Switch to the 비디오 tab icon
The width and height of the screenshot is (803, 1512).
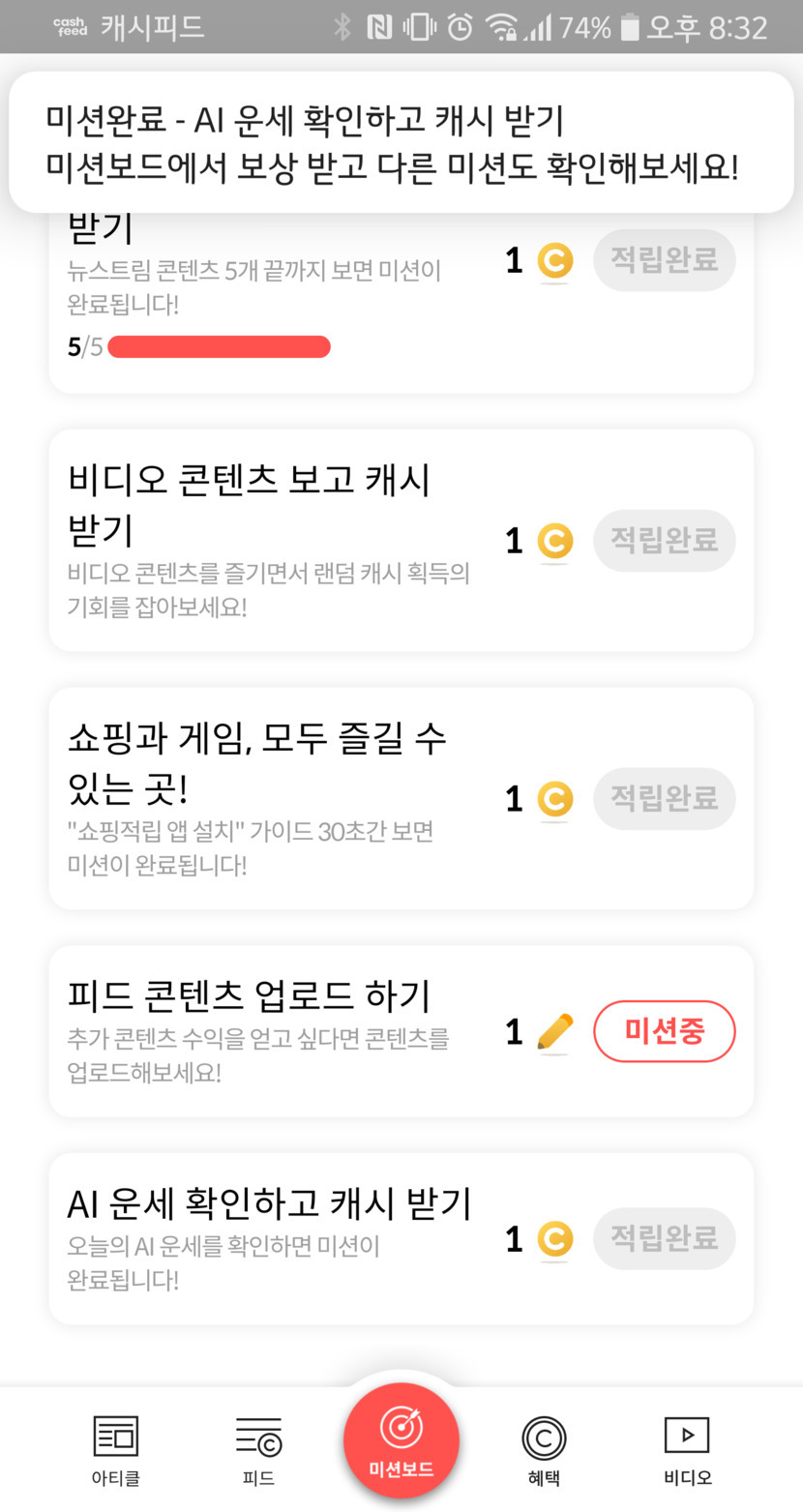point(687,1436)
